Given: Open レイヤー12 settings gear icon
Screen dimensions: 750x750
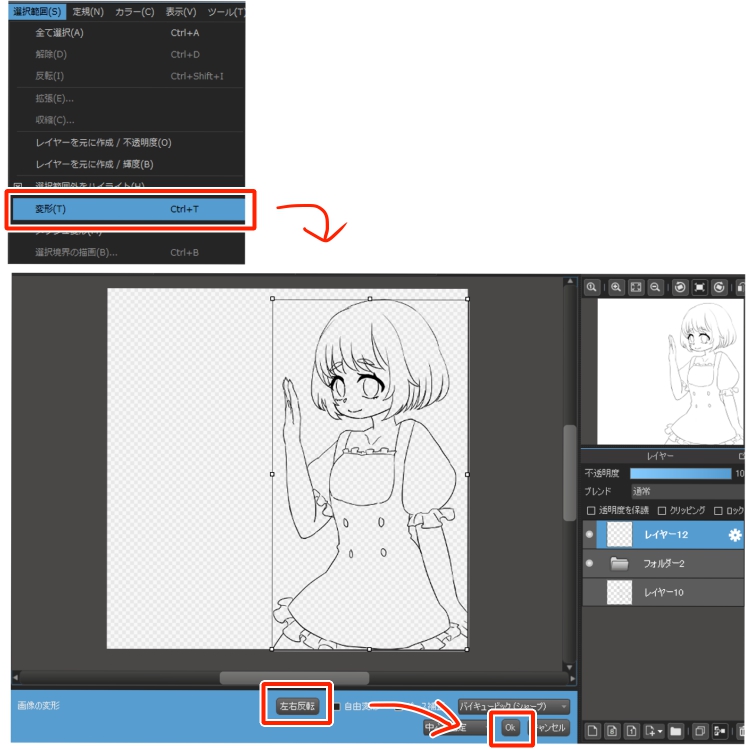Looking at the screenshot, I should point(735,535).
